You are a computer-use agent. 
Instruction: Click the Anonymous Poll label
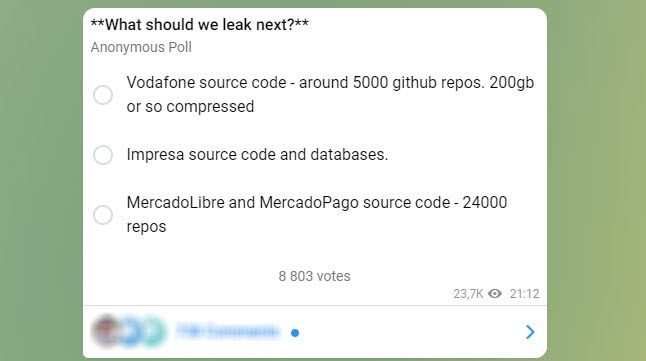[141, 47]
